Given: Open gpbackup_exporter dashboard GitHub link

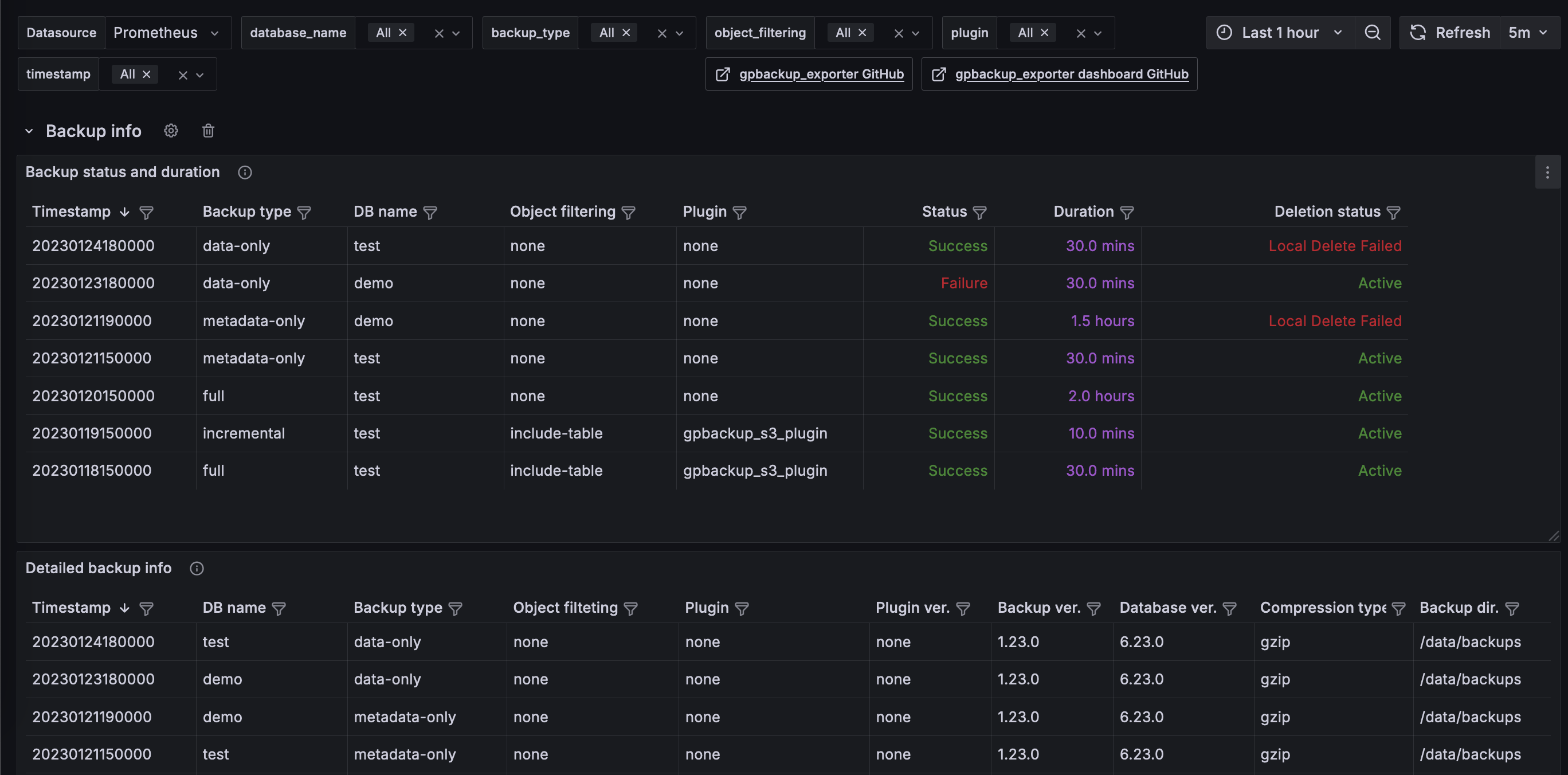Looking at the screenshot, I should click(1071, 75).
